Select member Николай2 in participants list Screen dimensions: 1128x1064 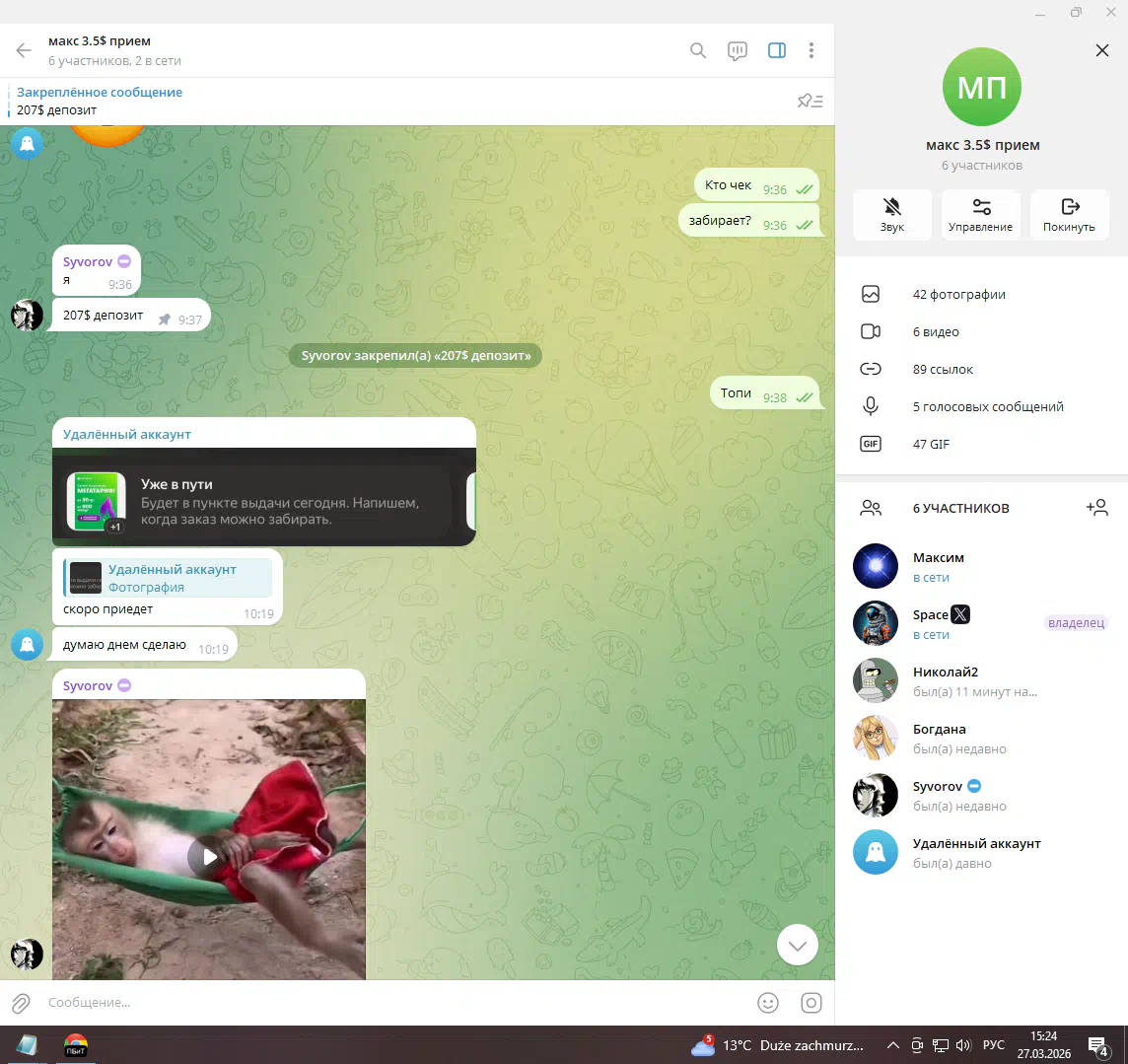945,681
